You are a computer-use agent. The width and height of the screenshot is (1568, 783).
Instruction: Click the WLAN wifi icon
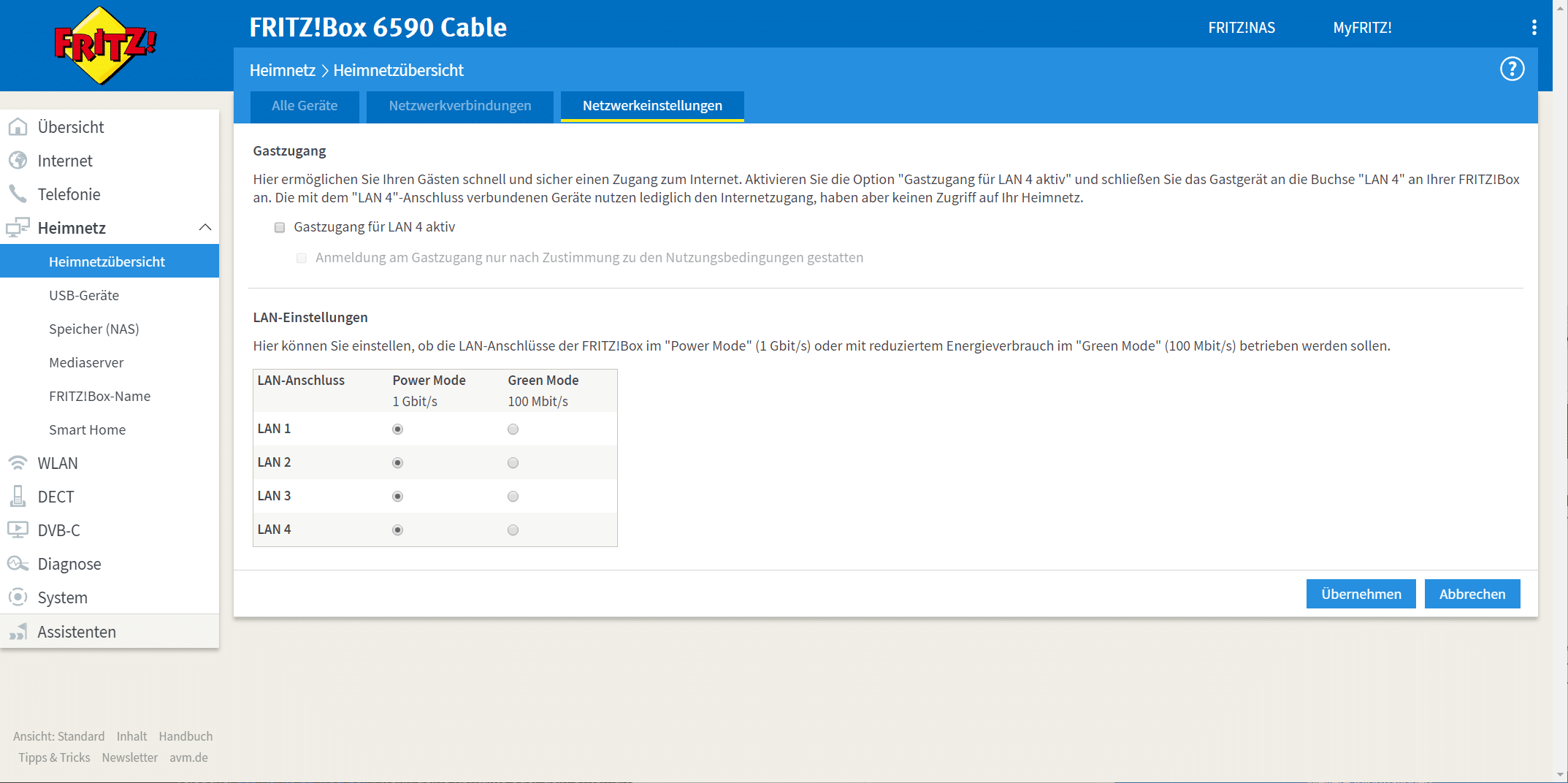click(x=18, y=463)
